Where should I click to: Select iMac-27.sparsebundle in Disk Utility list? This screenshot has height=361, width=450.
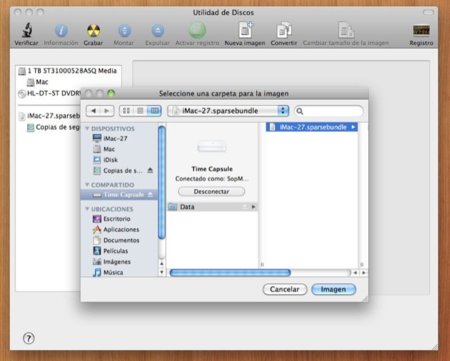click(x=49, y=116)
